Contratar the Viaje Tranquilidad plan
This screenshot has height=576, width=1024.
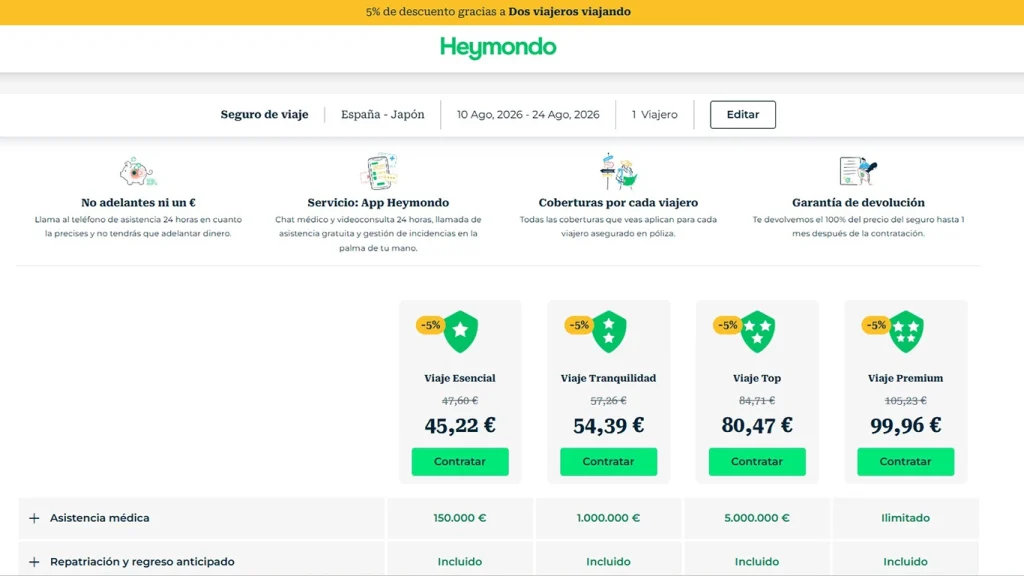(608, 461)
